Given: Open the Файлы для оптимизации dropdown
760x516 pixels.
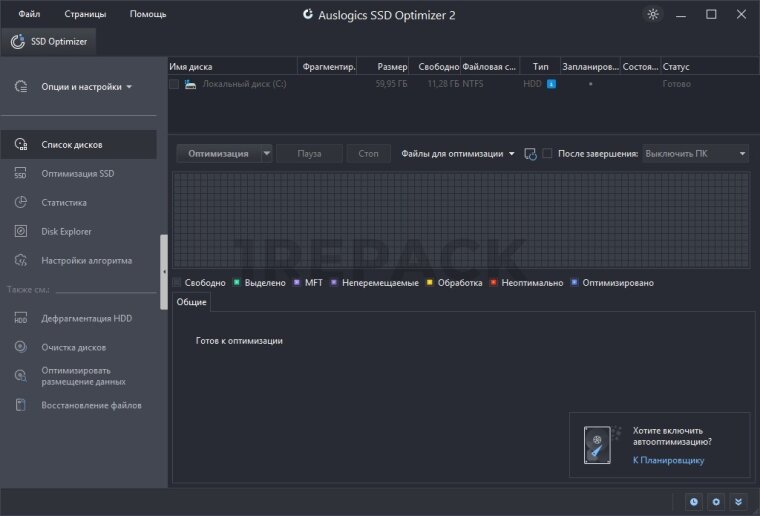Looking at the screenshot, I should pyautogui.click(x=458, y=154).
